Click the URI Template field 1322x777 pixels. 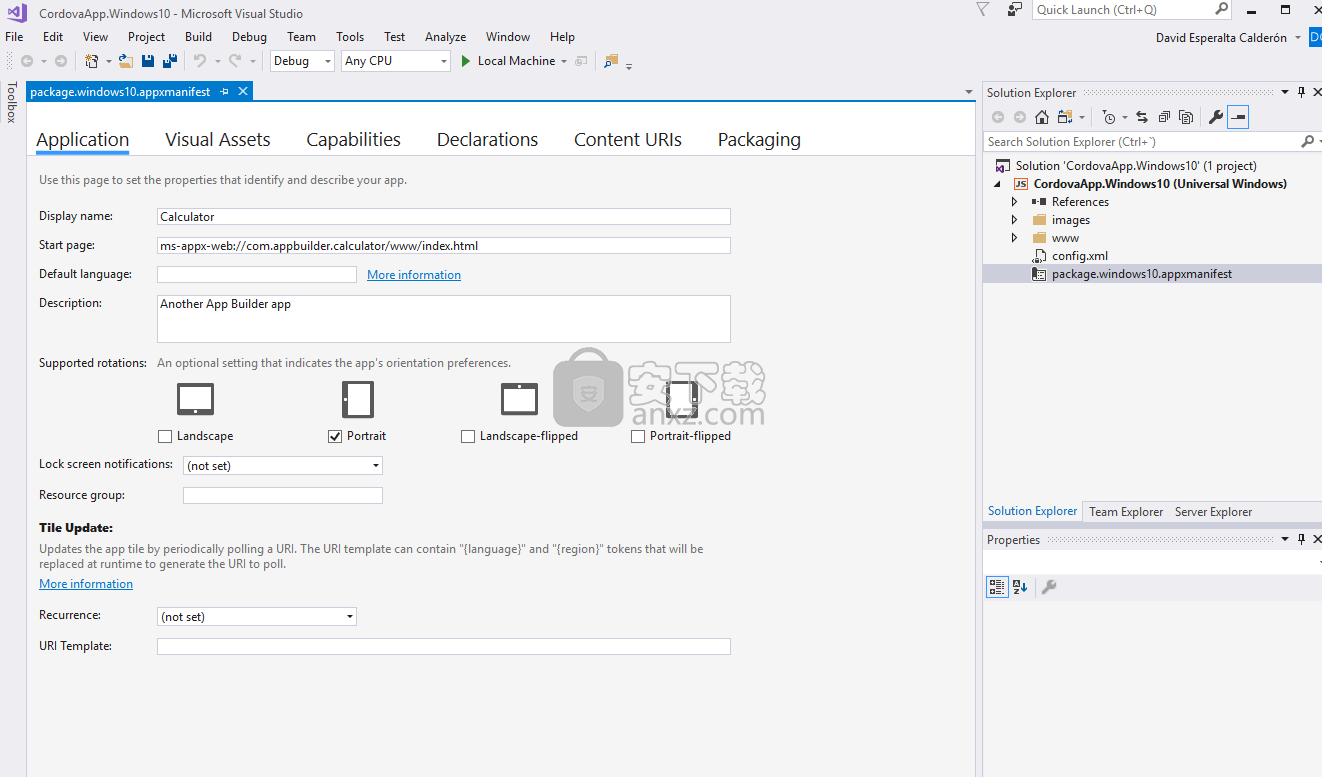click(444, 646)
